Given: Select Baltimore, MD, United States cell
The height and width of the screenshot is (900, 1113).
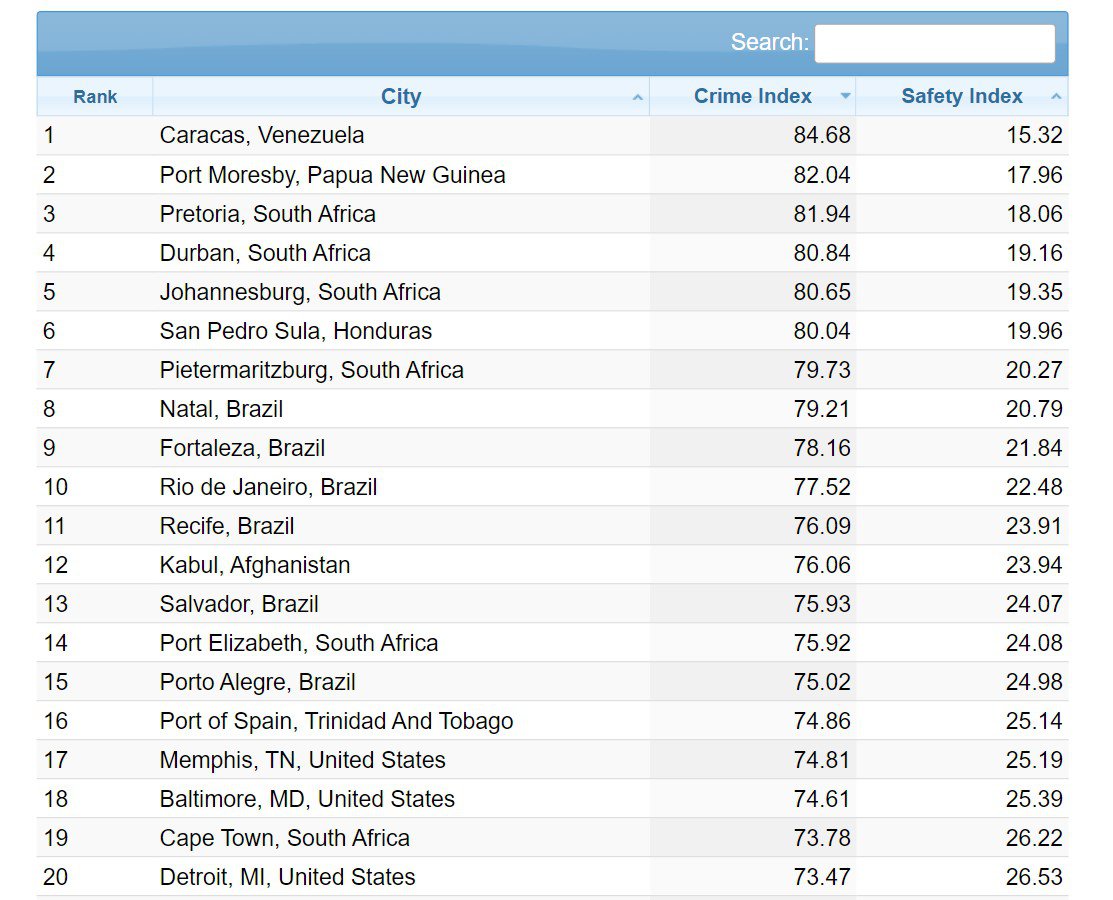Looking at the screenshot, I should (401, 799).
